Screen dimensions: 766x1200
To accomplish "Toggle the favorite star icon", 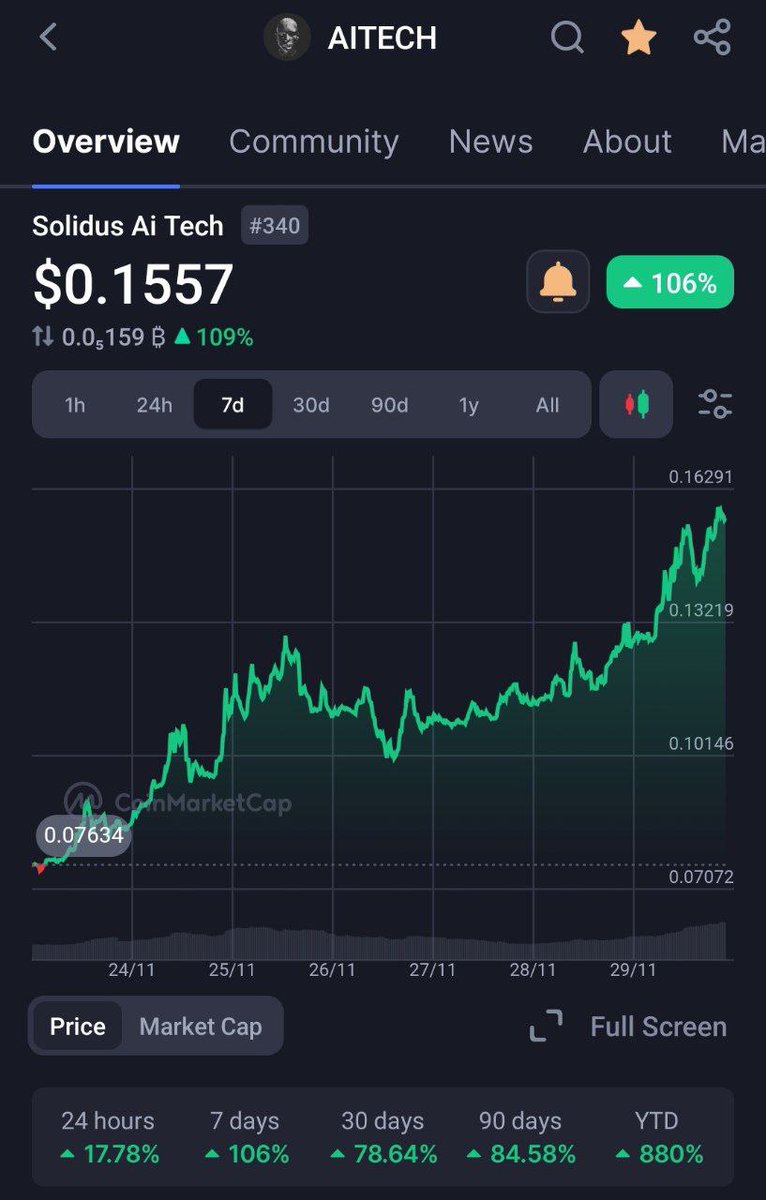I will coord(638,38).
